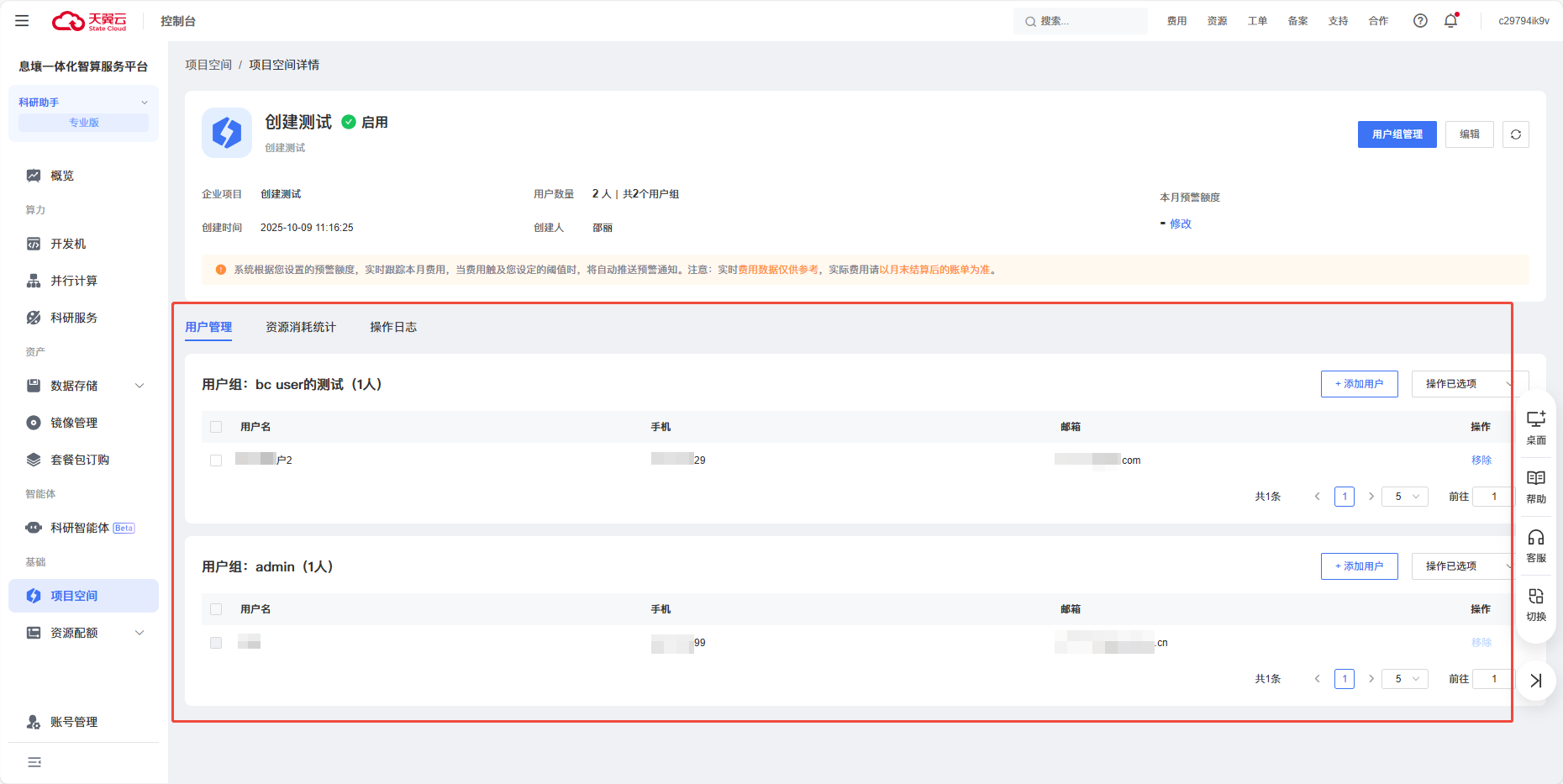Open the hamburger menu at top left

tap(22, 21)
